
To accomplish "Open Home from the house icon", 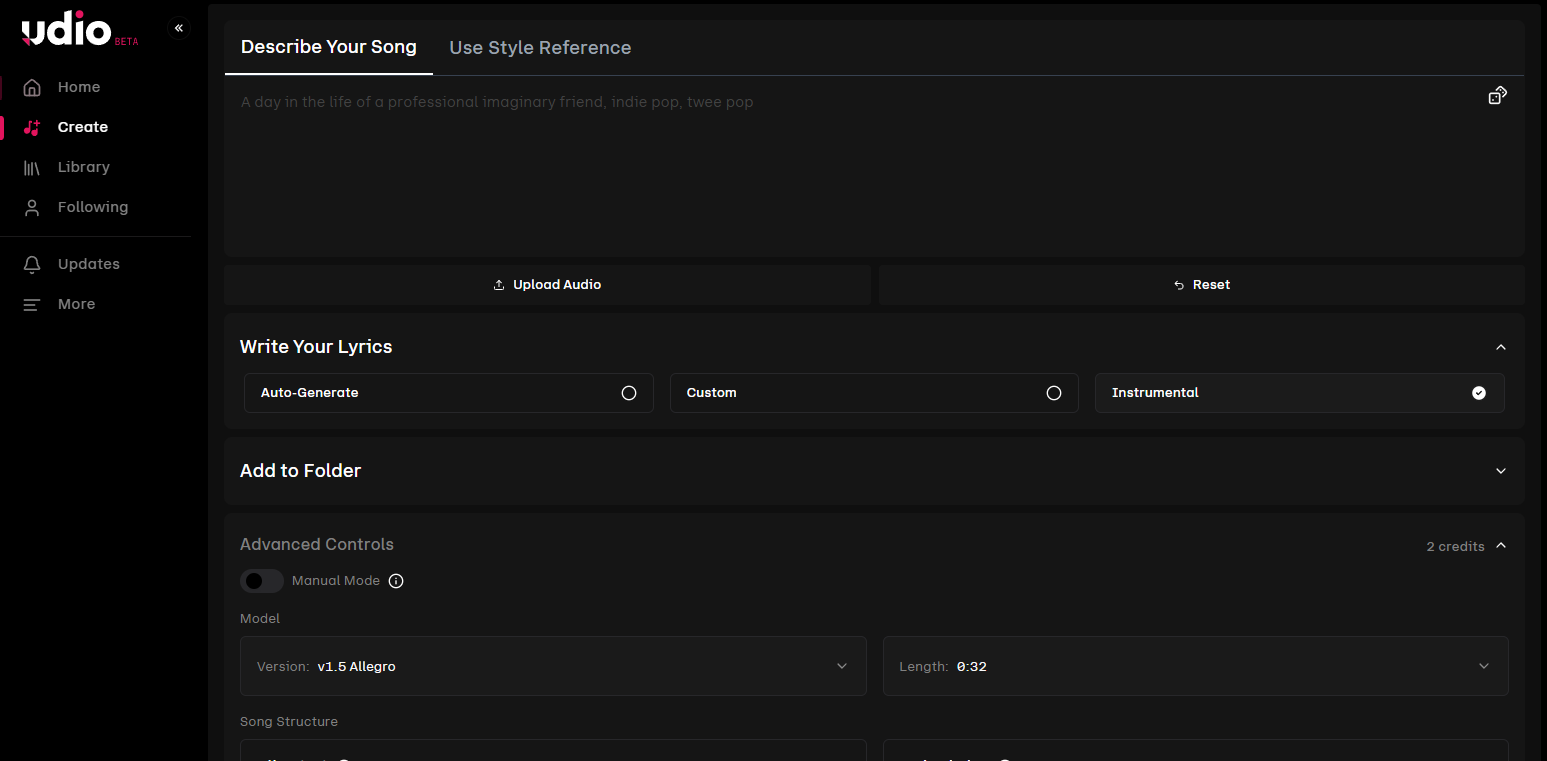I will click(x=32, y=87).
